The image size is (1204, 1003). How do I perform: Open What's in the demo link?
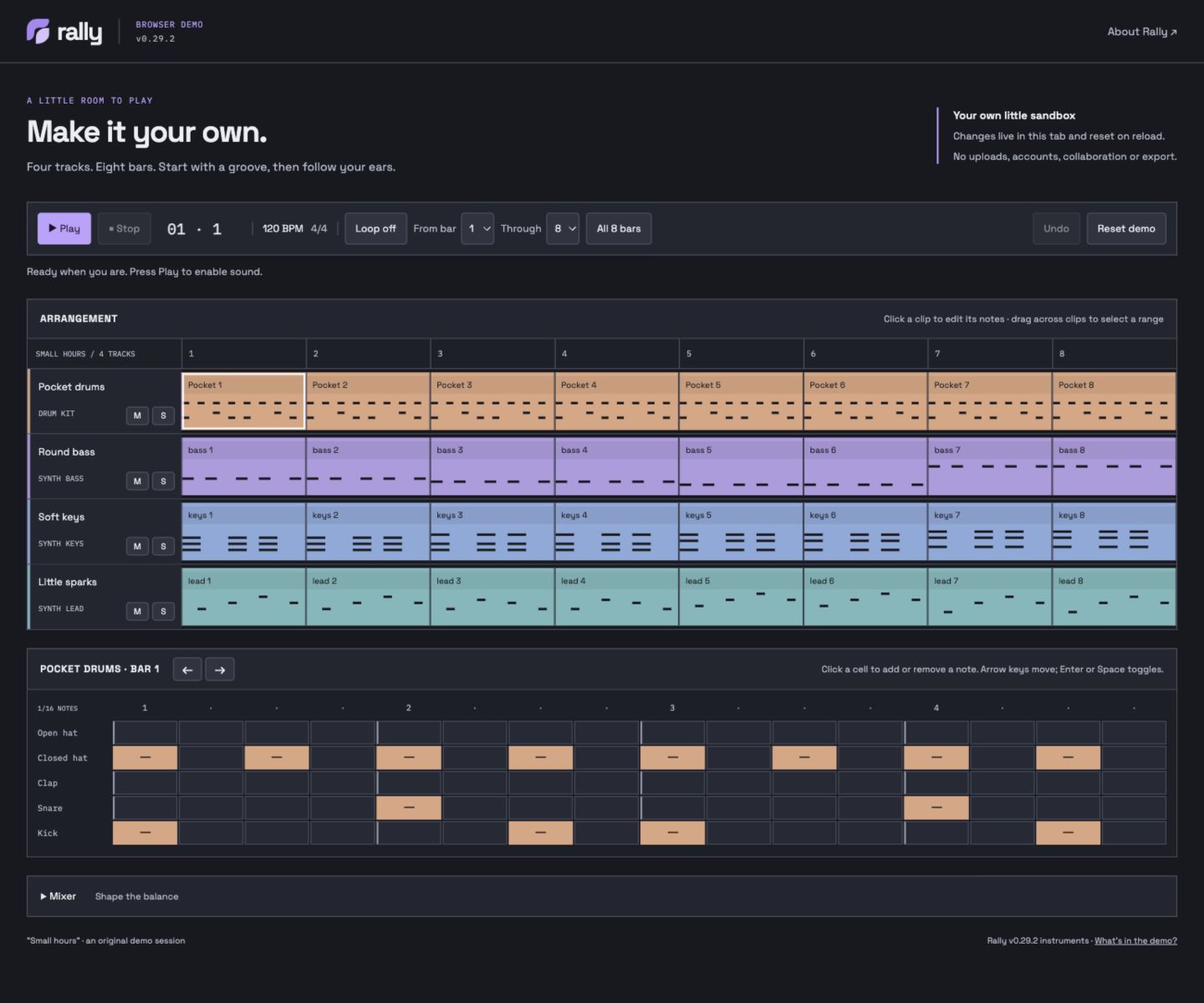pos(1135,940)
